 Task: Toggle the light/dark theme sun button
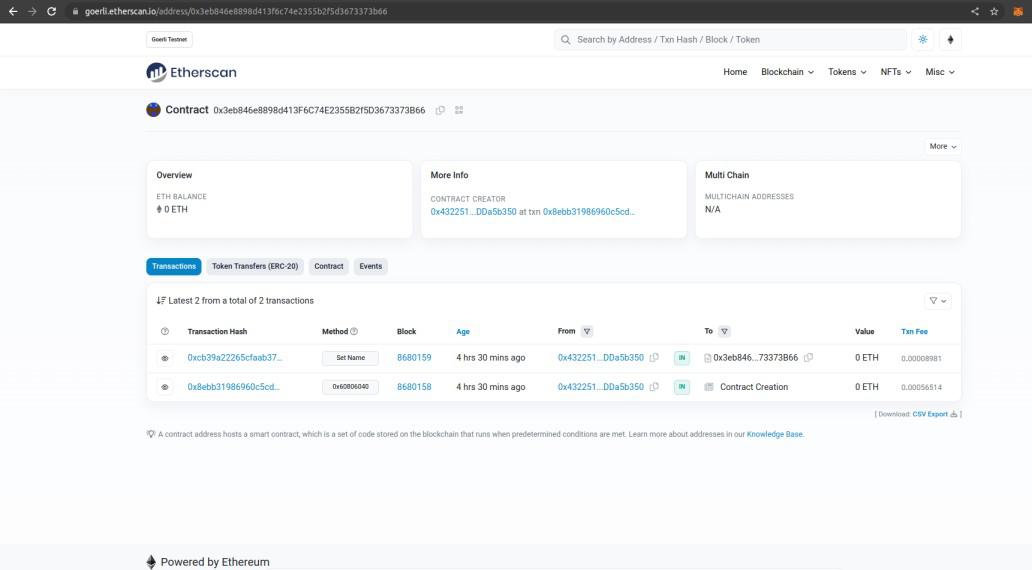pyautogui.click(x=922, y=40)
